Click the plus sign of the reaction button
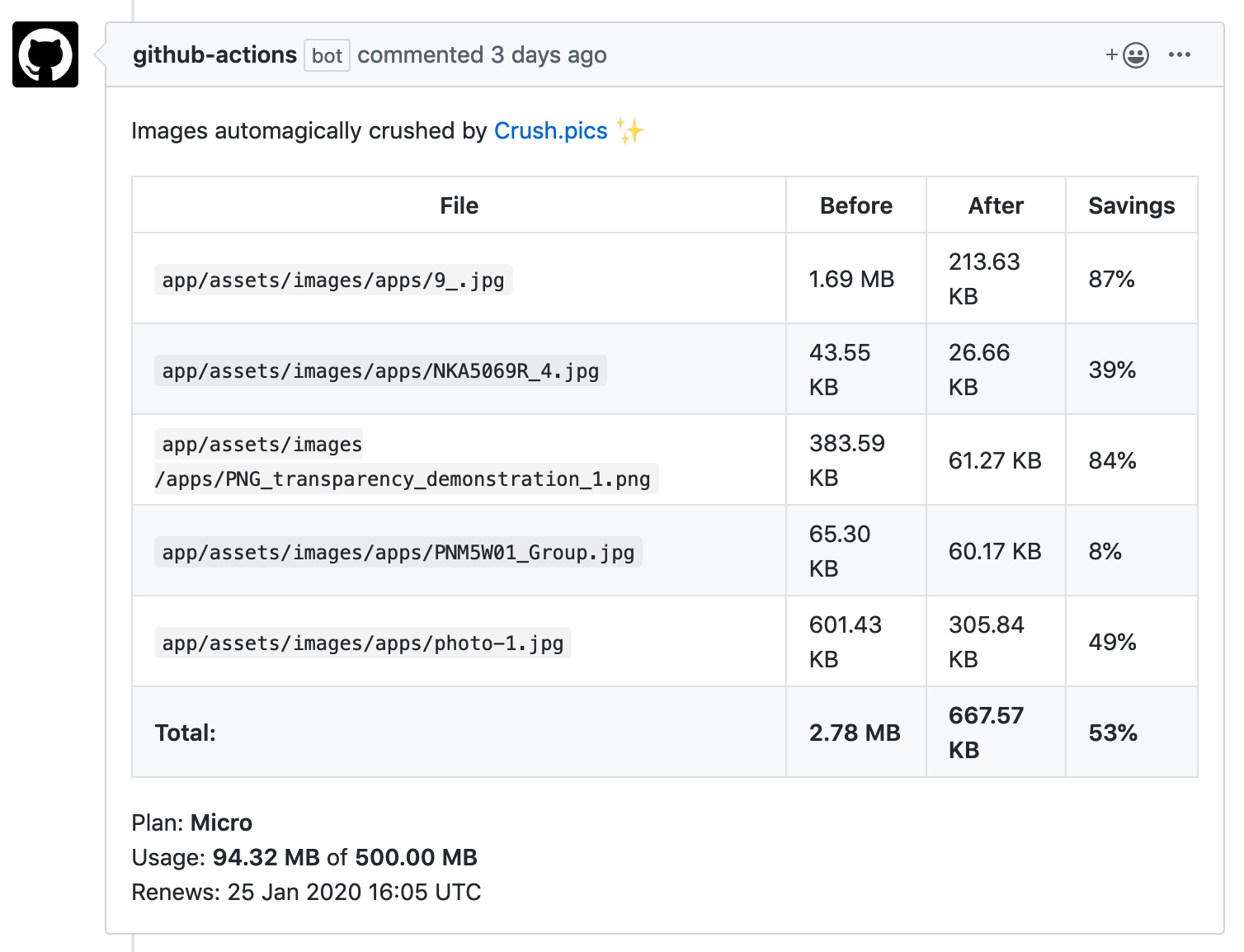This screenshot has height=952, width=1244. pyautogui.click(x=1111, y=55)
